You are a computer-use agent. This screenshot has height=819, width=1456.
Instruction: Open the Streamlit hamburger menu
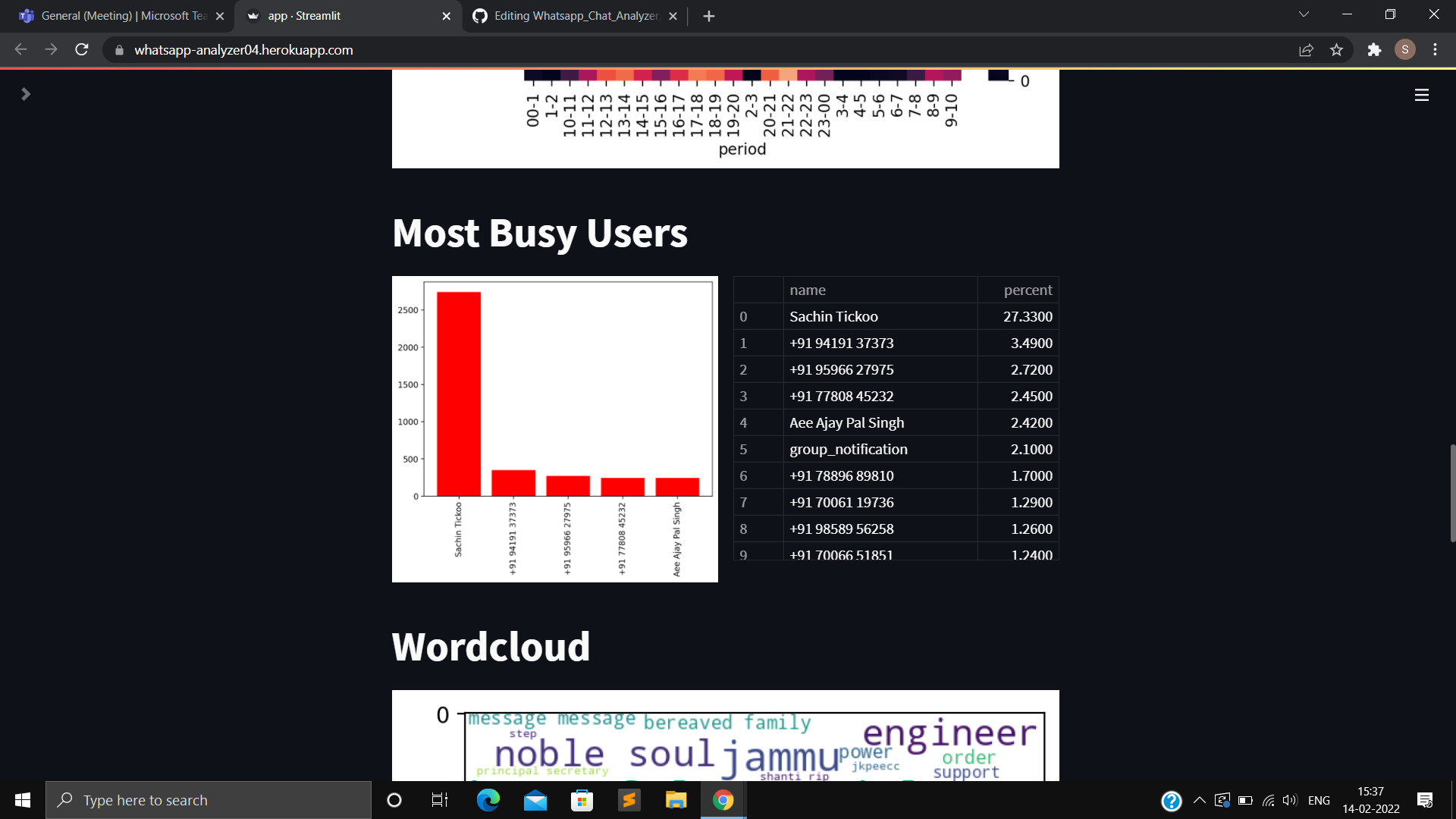point(1422,94)
